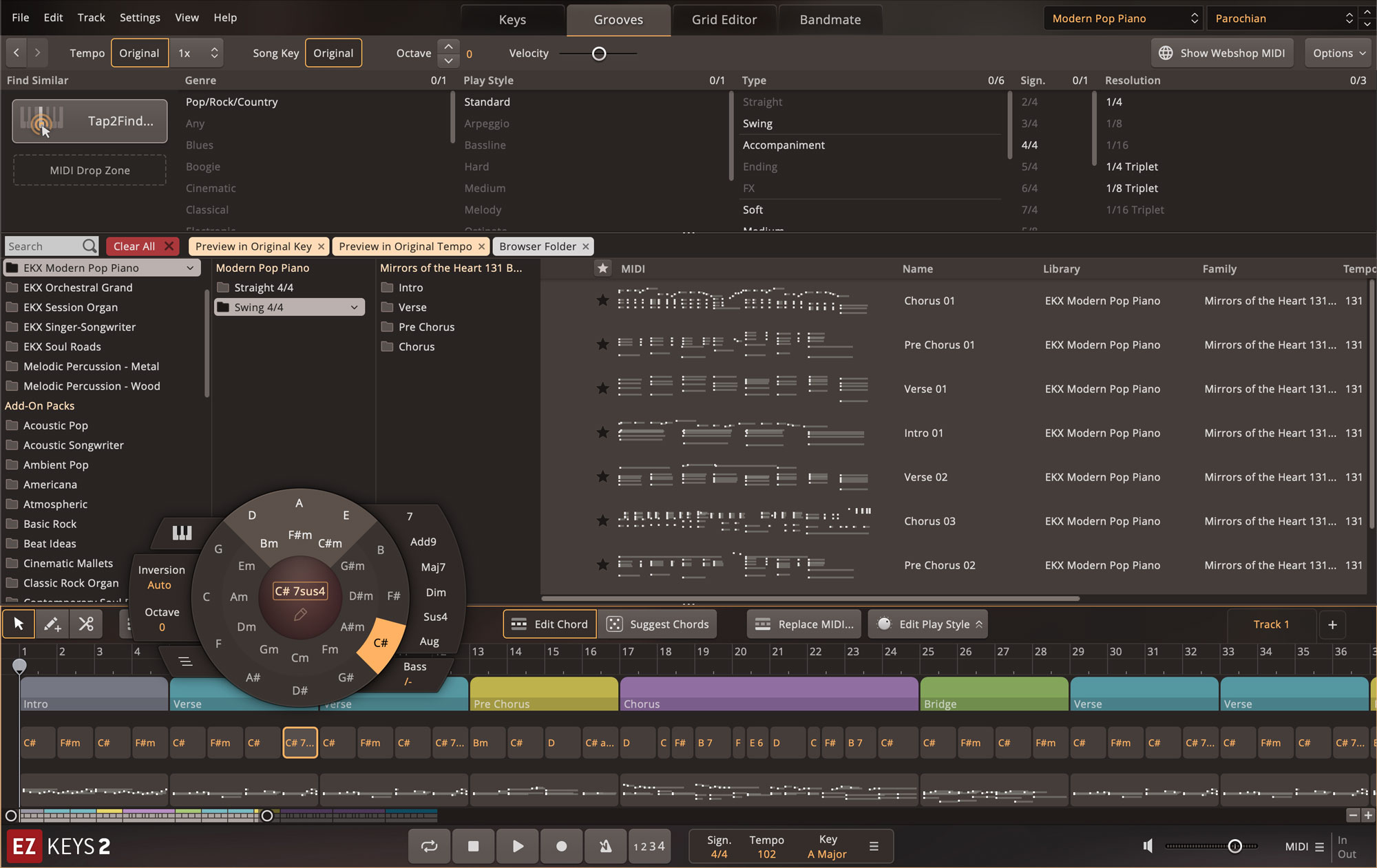Click Show Webshop MIDI button
The image size is (1377, 868).
point(1221,53)
